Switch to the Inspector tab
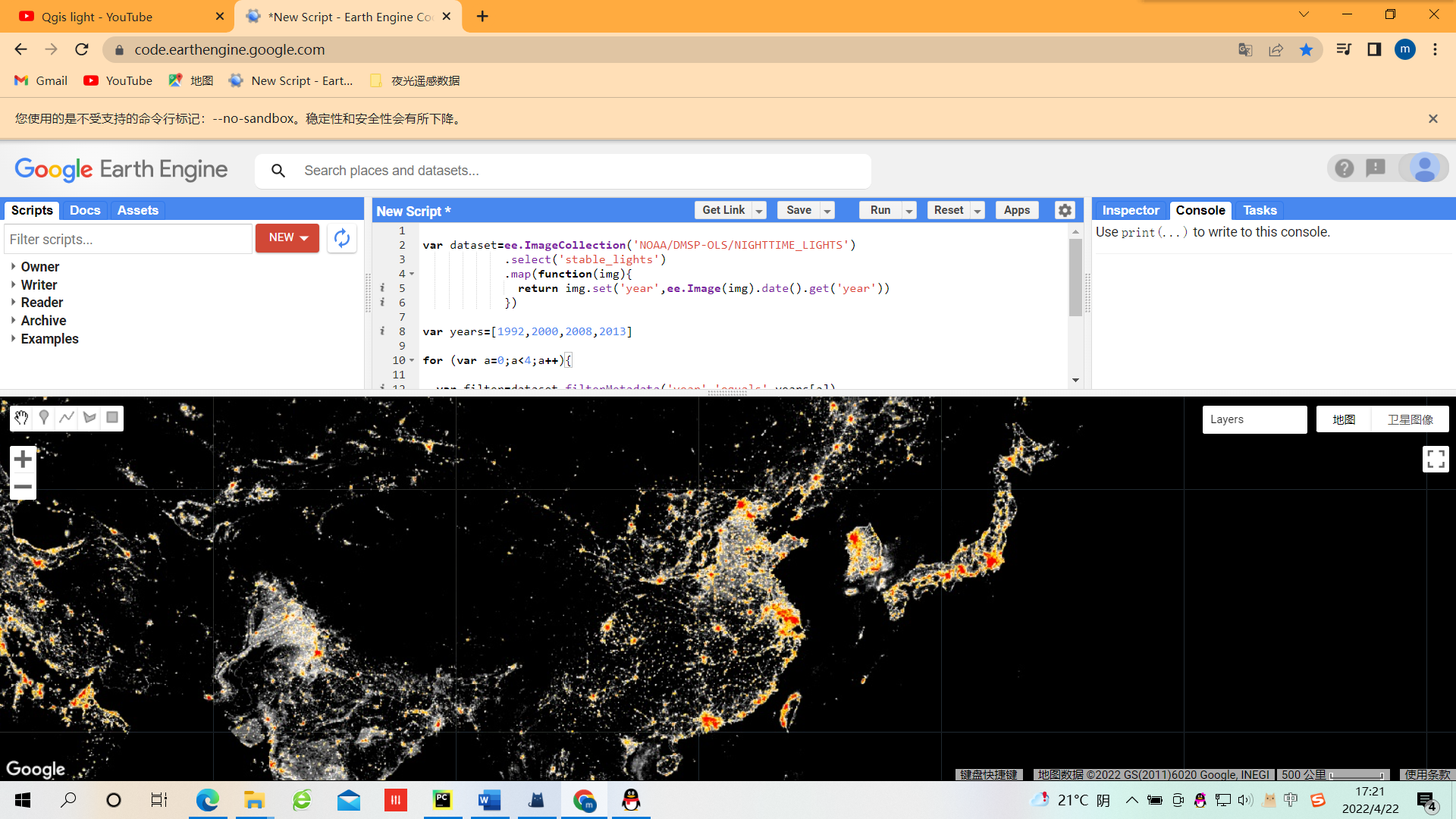The image size is (1456, 819). click(1129, 210)
